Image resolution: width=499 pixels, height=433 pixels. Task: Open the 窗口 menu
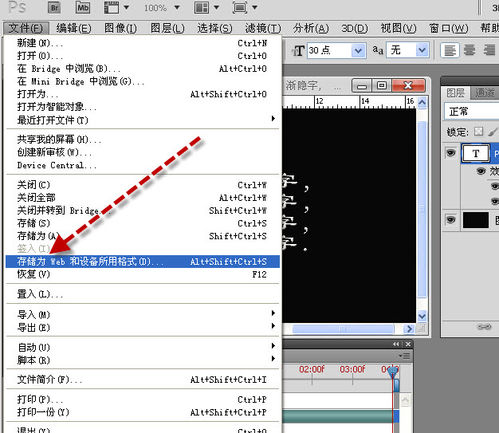448,28
